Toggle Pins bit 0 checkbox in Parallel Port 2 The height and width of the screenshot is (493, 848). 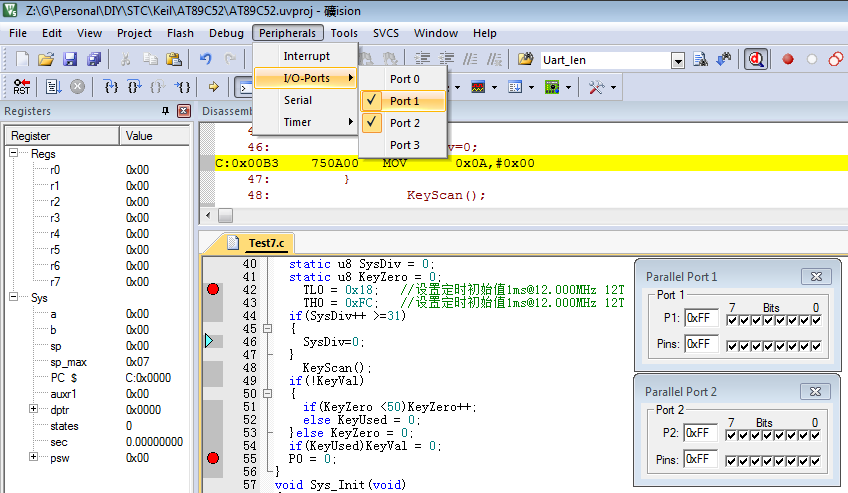point(816,461)
